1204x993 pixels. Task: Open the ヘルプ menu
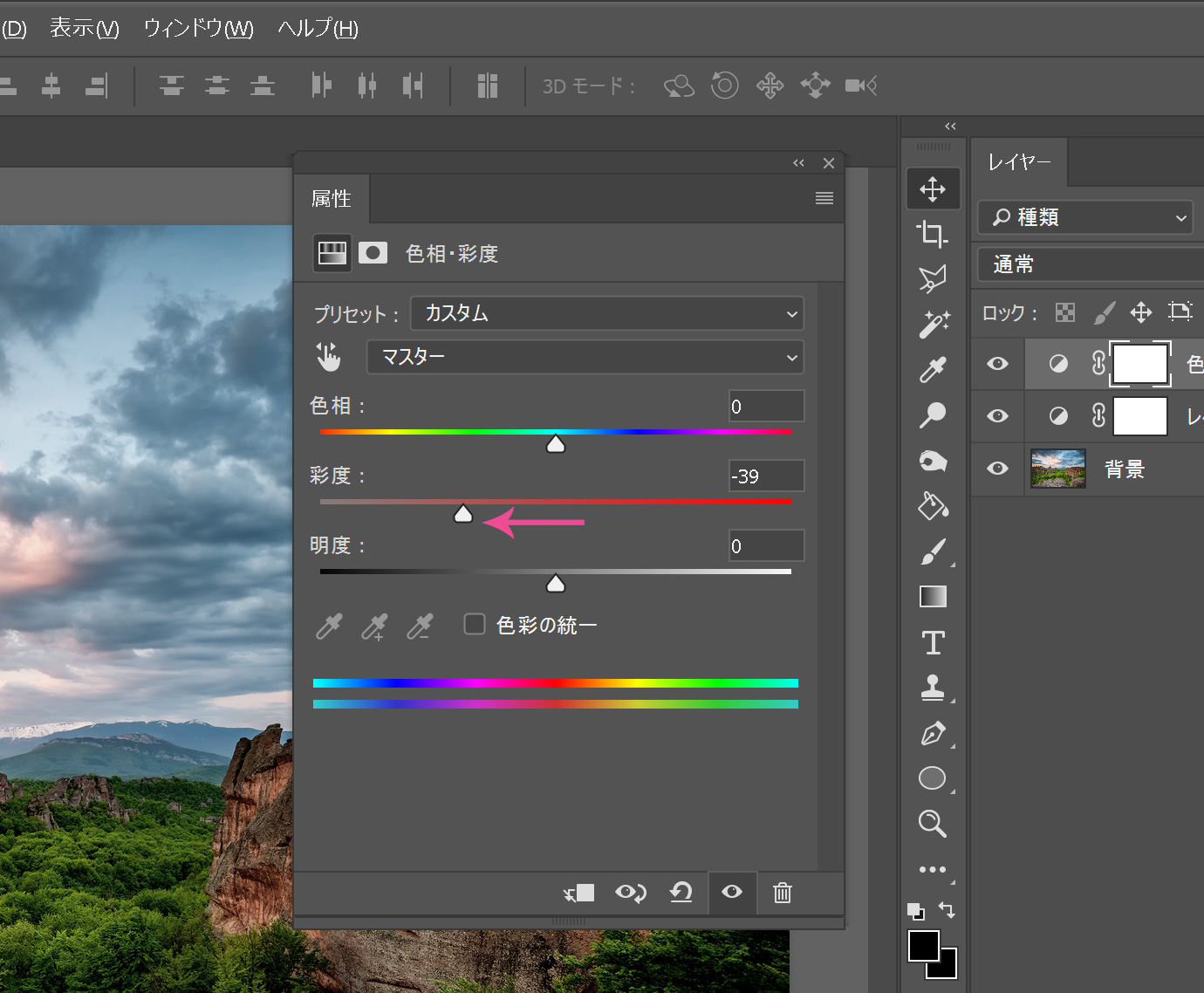coord(318,29)
